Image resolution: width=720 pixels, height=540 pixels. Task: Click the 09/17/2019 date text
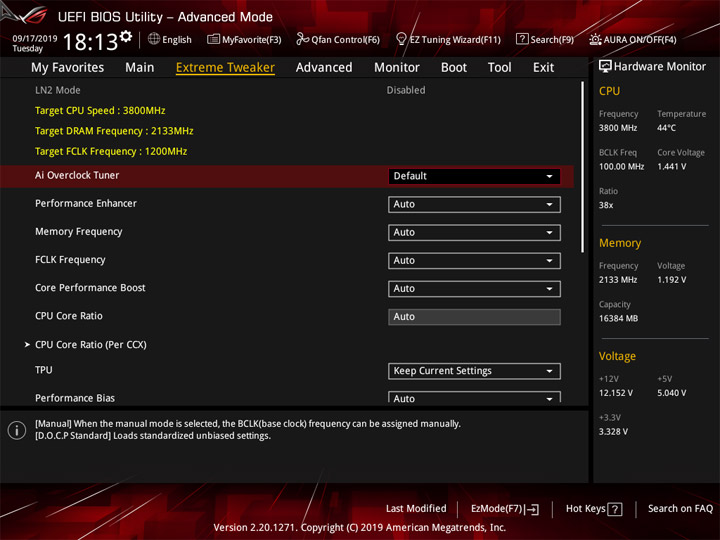click(x=35, y=38)
